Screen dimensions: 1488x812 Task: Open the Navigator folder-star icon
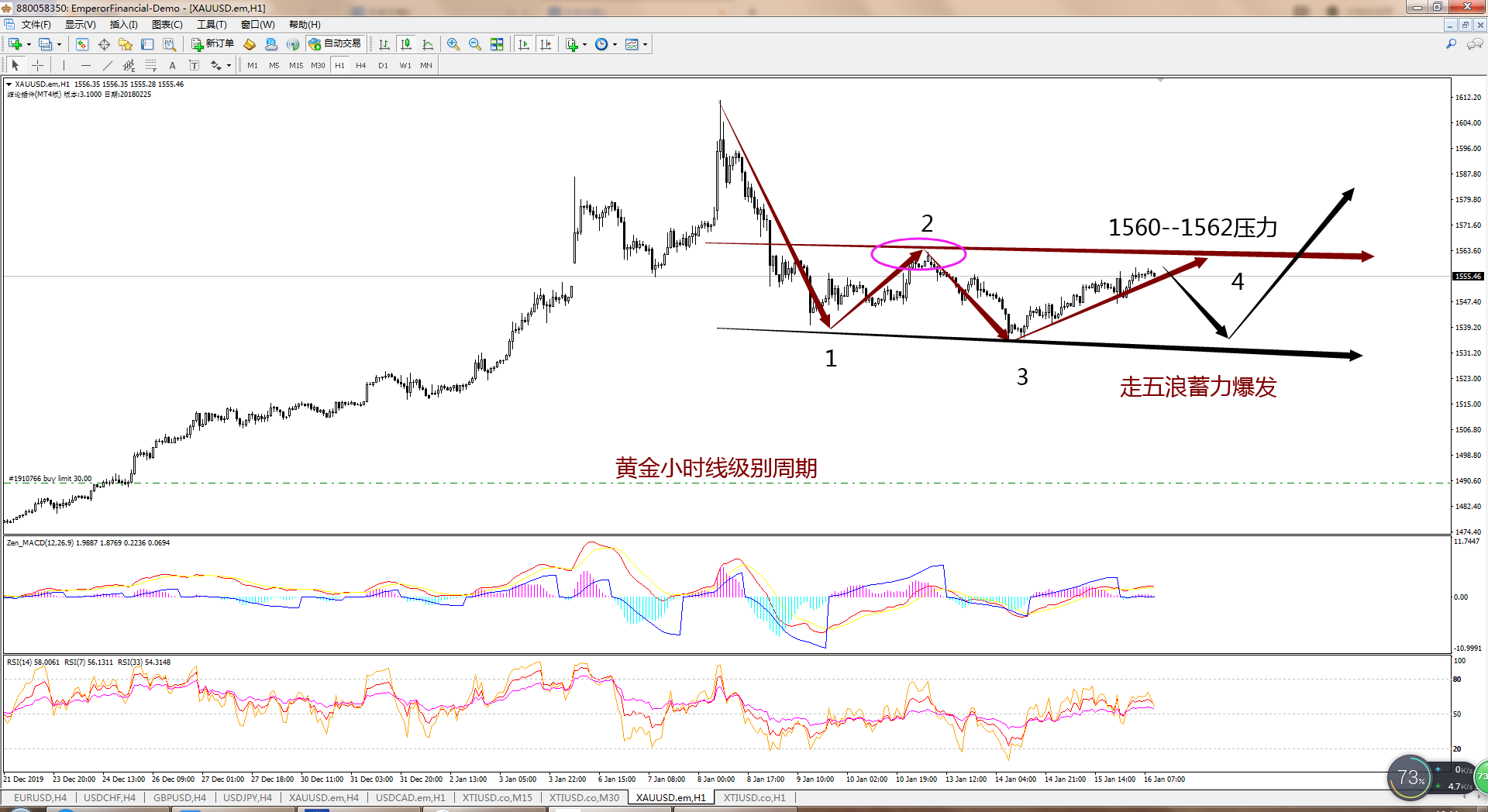point(126,44)
